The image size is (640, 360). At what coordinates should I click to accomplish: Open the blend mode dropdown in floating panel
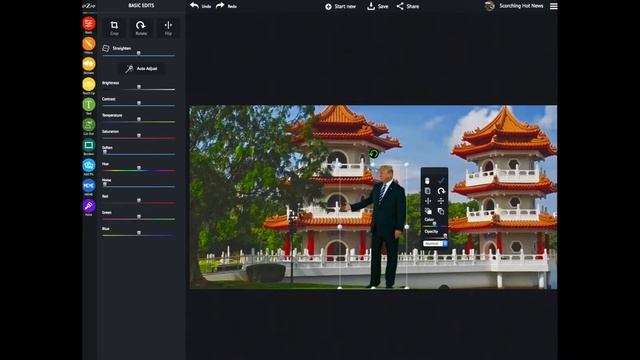pyautogui.click(x=435, y=244)
